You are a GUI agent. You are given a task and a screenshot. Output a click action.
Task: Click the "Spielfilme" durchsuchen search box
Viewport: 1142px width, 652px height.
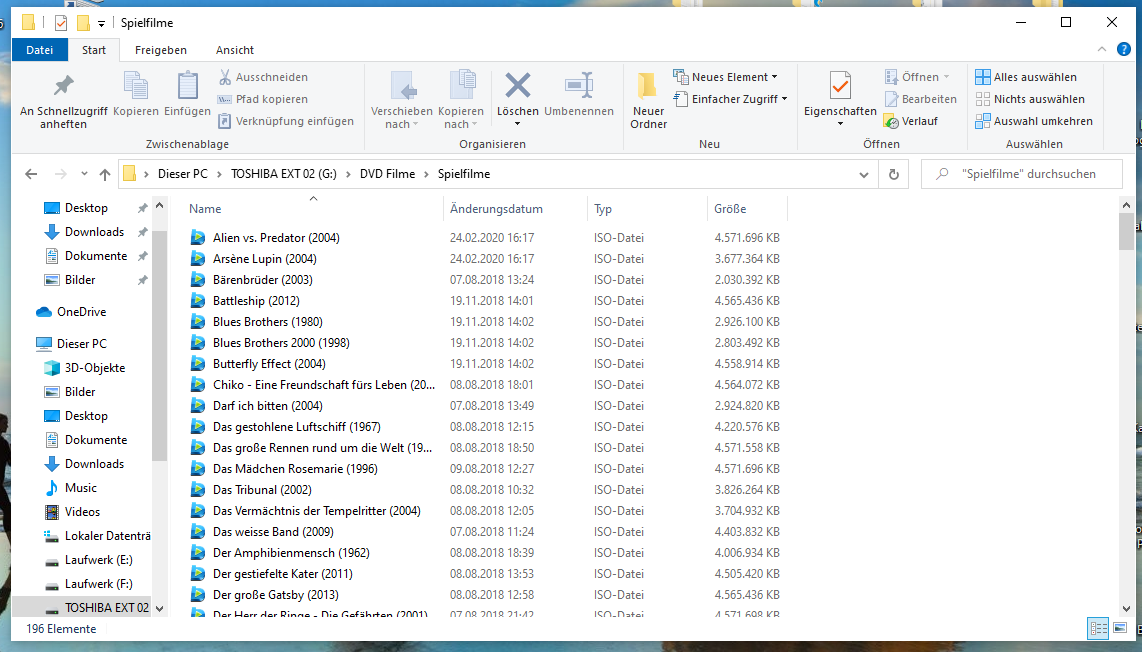1021,174
